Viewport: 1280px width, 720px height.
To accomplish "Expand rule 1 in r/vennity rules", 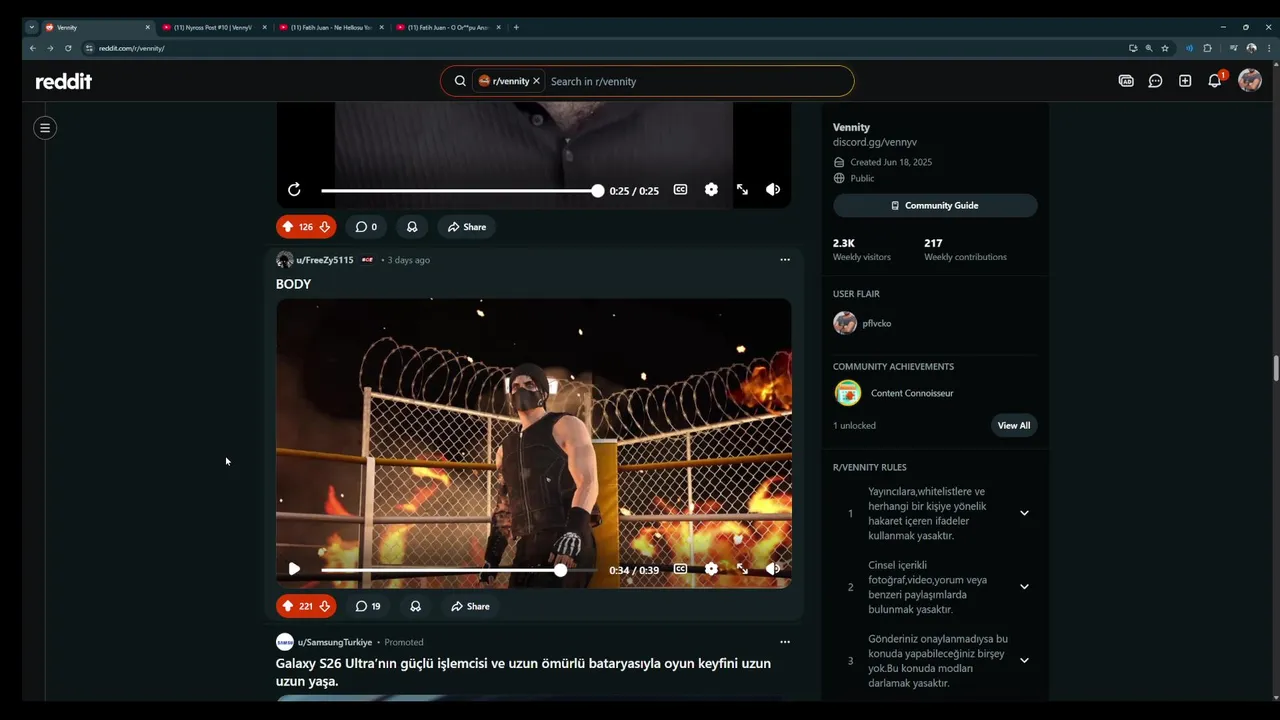I will [1024, 513].
